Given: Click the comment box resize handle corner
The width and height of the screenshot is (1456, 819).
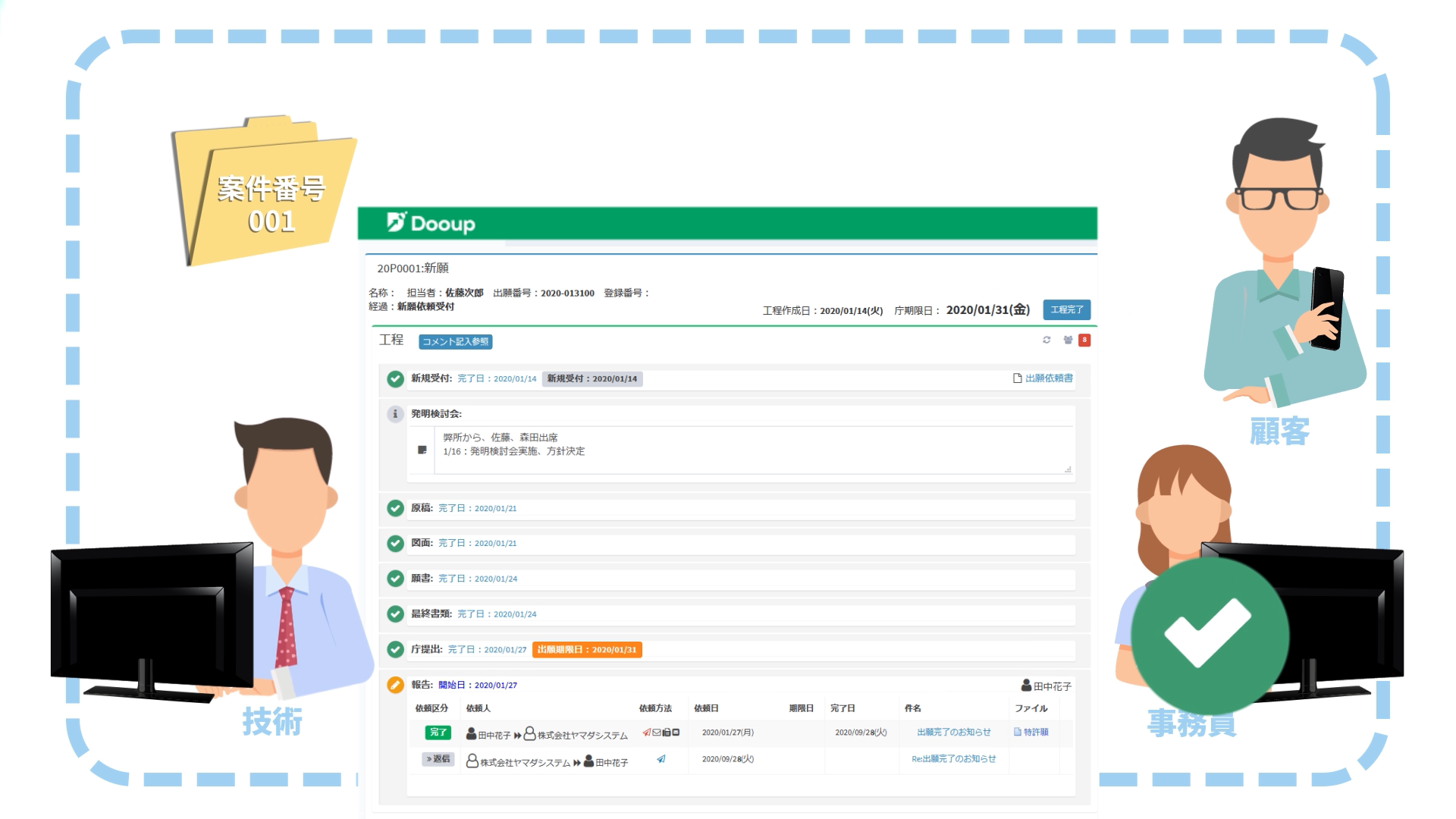Looking at the screenshot, I should point(1068,469).
